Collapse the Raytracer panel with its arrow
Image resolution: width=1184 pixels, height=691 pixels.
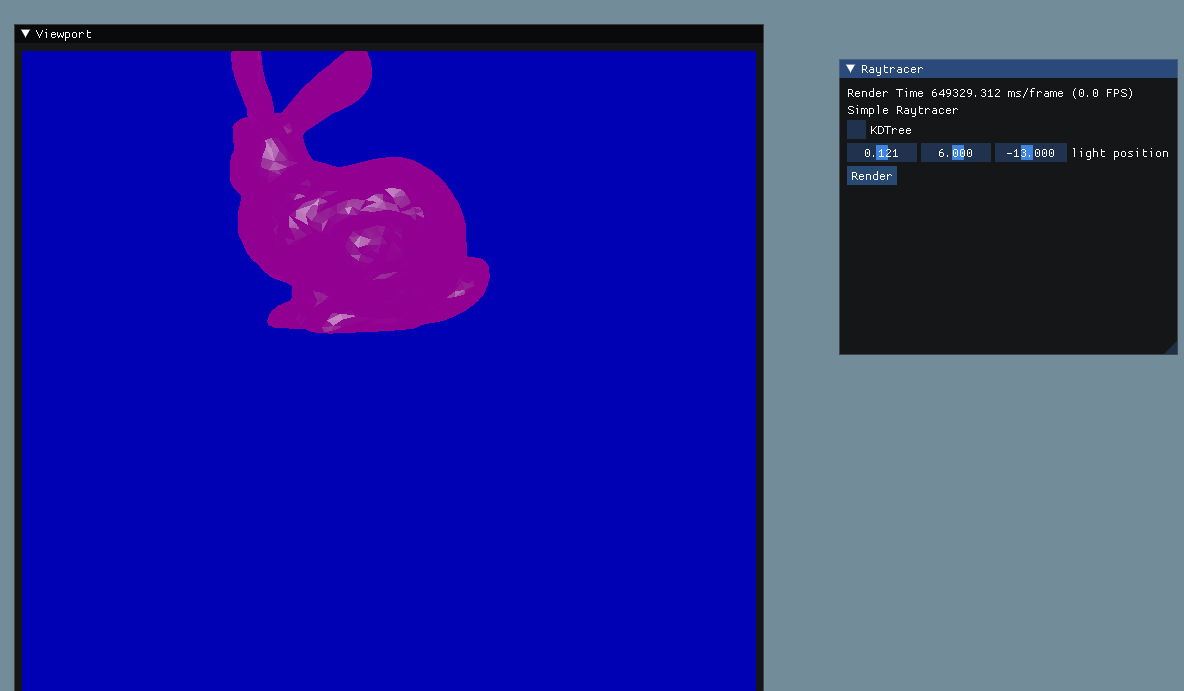pyautogui.click(x=850, y=69)
